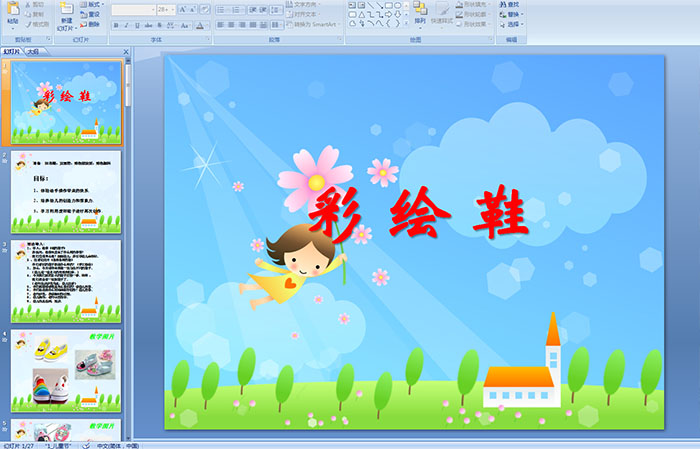The image size is (700, 449).
Task: Click the spell check status bar icon
Action: [87, 445]
